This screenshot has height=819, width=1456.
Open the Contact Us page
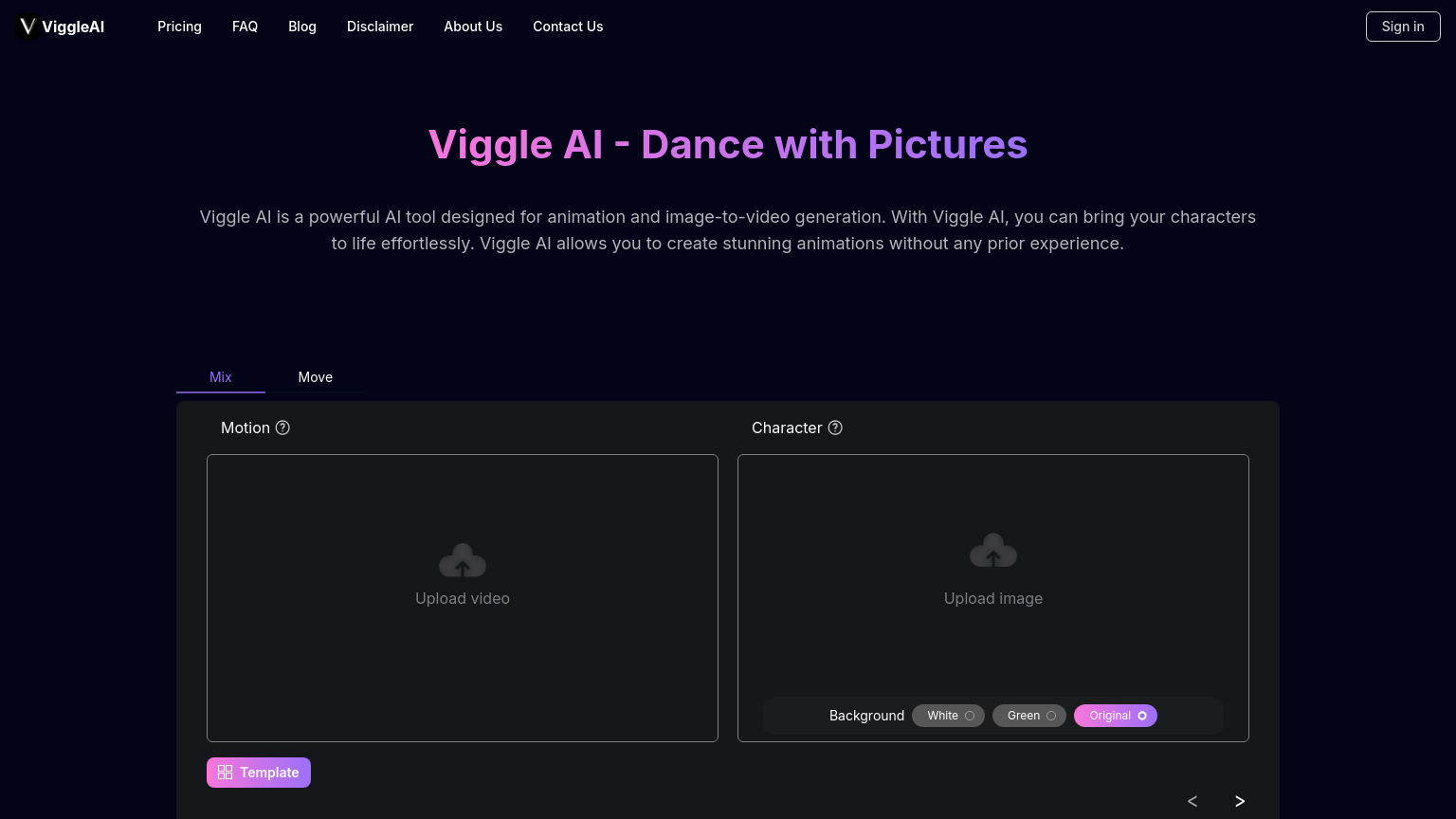(x=568, y=27)
